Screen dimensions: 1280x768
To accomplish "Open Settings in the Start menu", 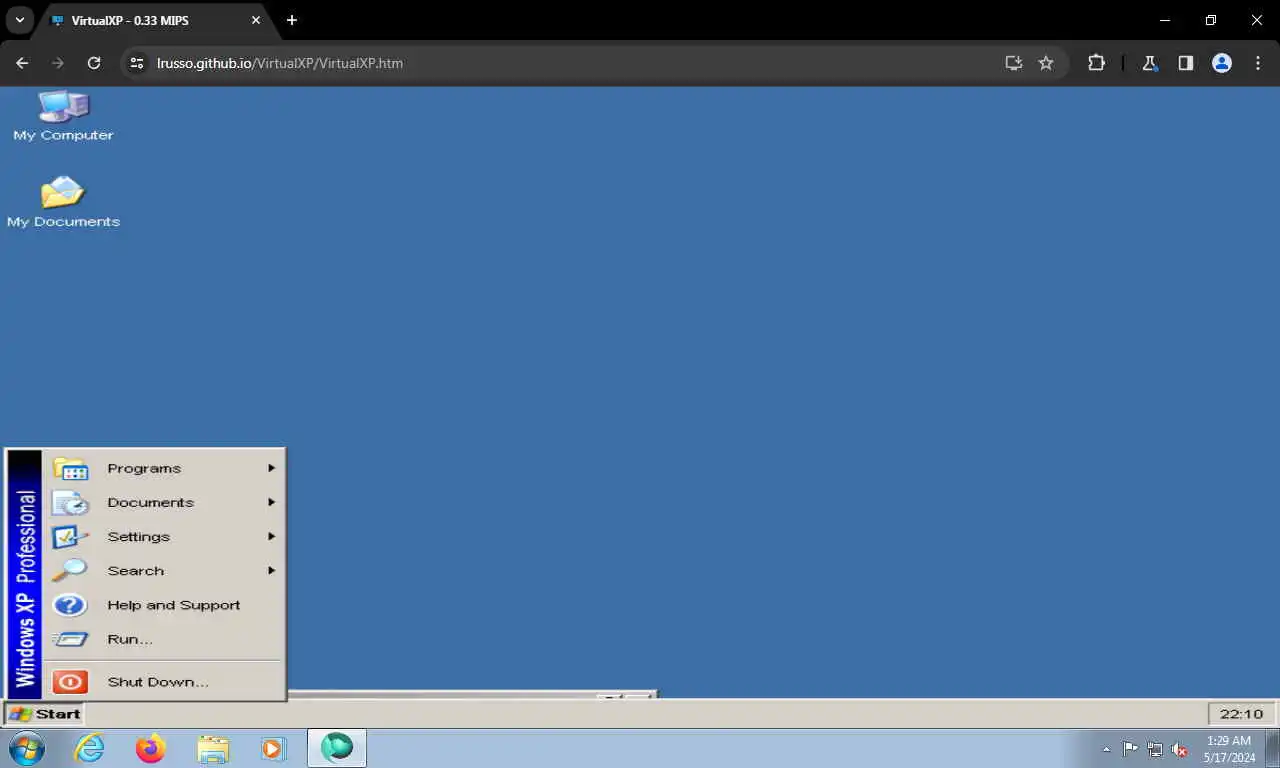I will pos(163,536).
